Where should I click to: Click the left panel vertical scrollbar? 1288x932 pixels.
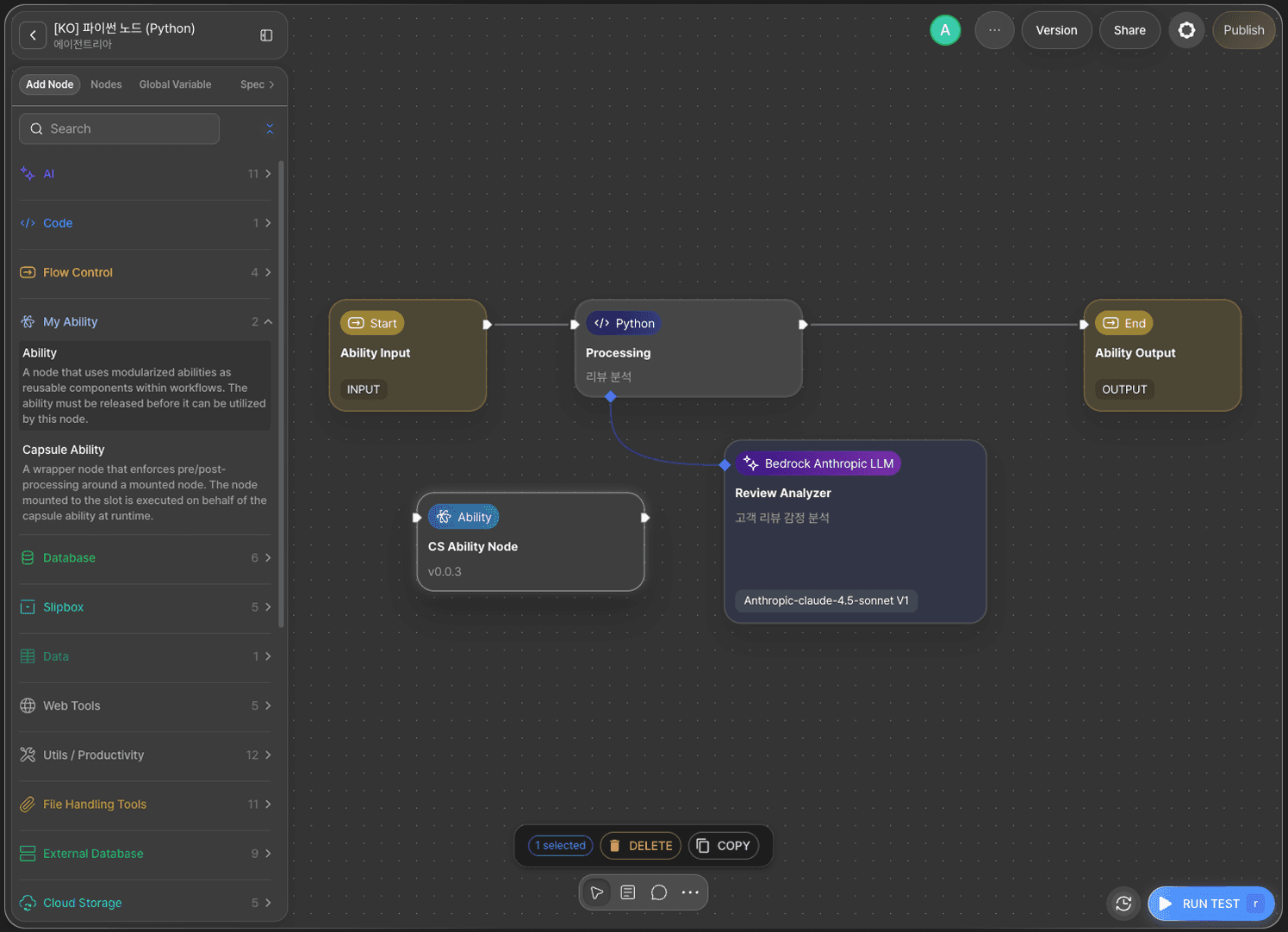pos(281,394)
